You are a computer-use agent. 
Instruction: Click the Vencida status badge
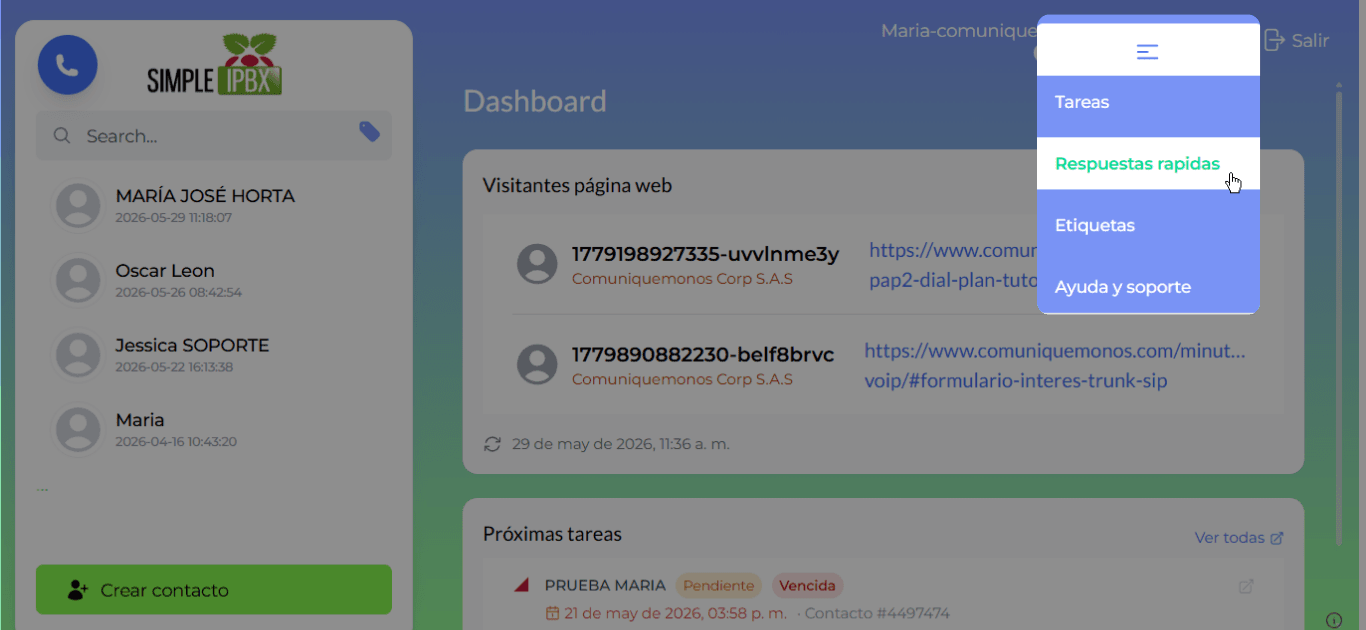click(x=807, y=586)
